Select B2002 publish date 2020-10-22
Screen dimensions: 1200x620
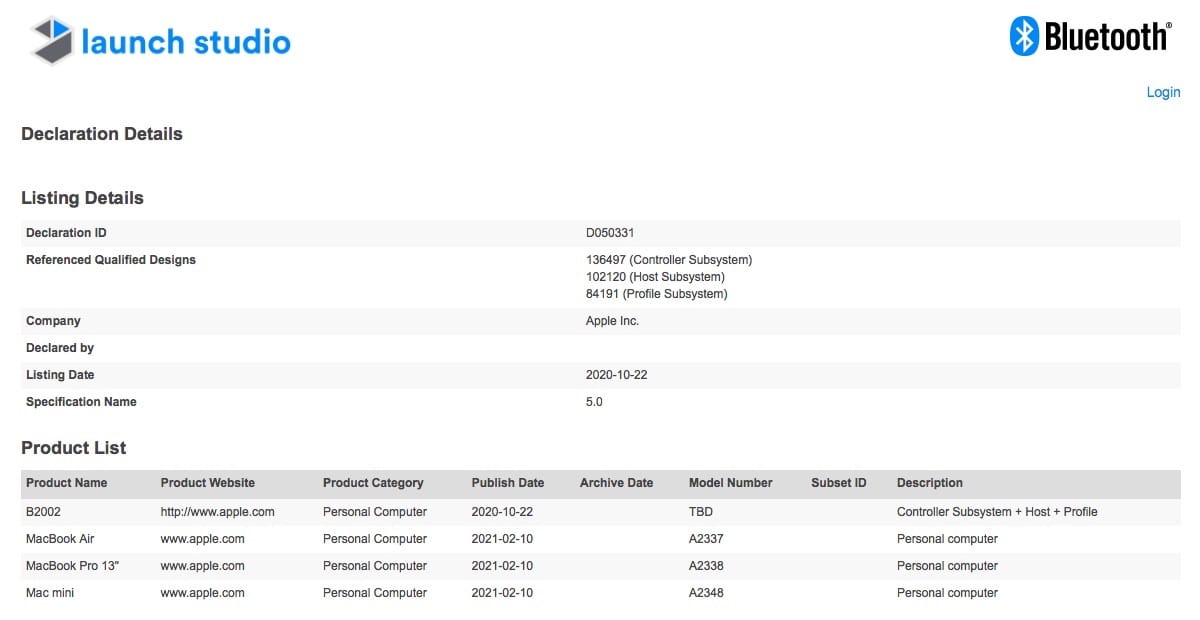tap(503, 512)
